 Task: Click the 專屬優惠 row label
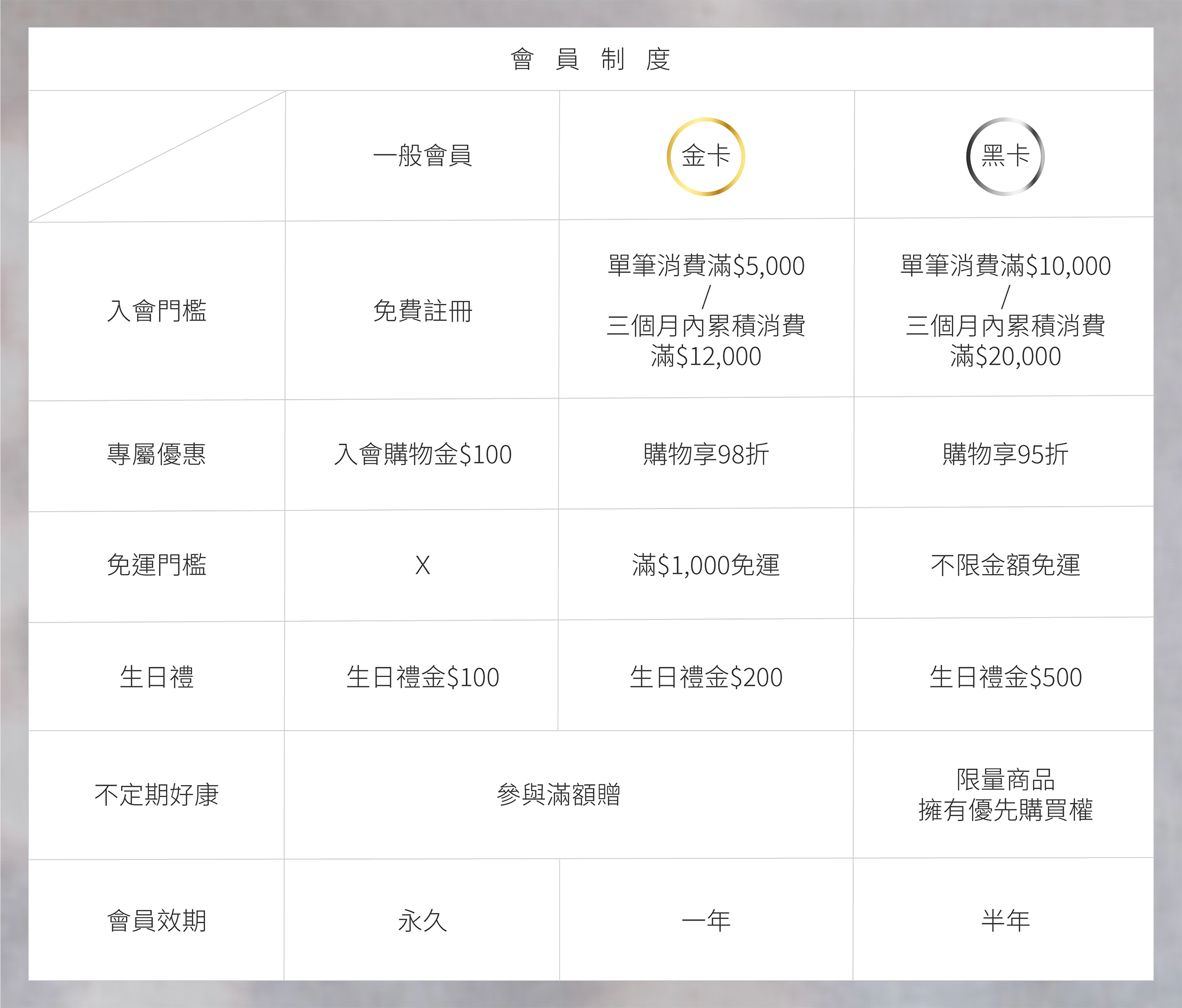(157, 454)
